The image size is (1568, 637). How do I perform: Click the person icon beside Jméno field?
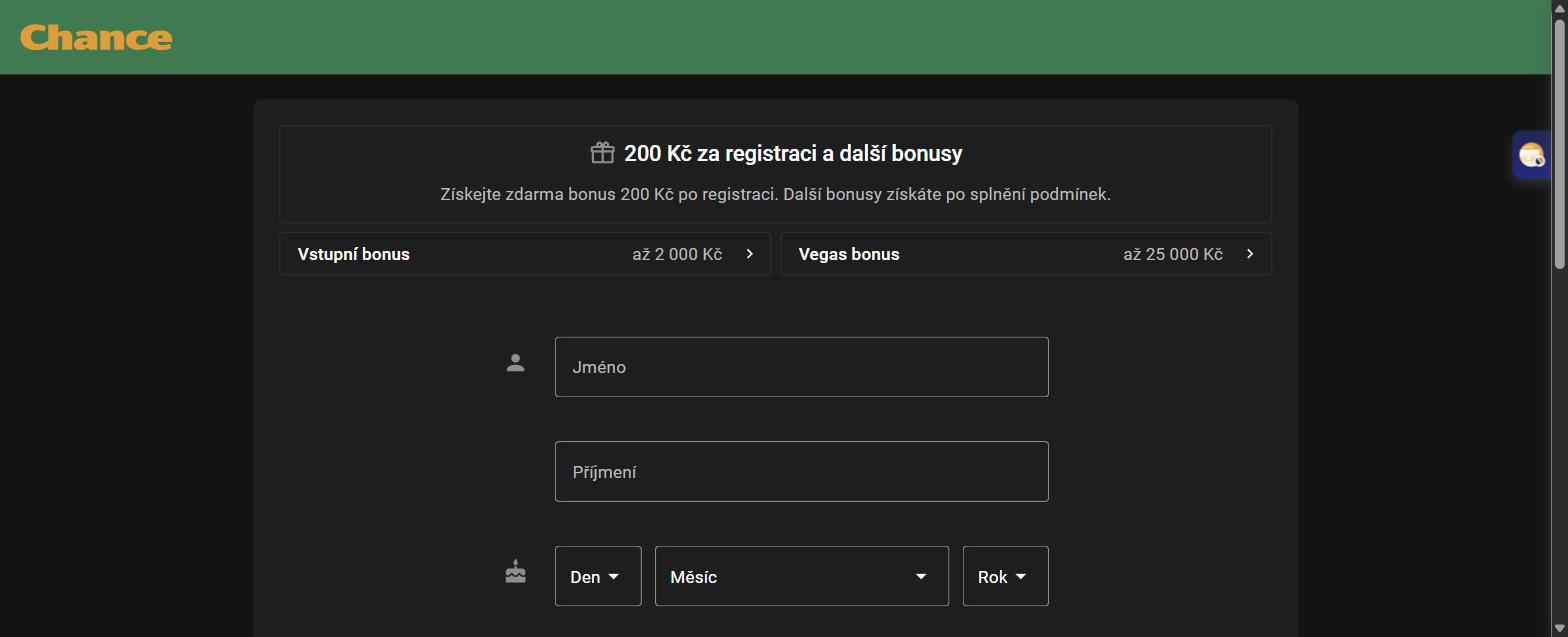point(515,364)
